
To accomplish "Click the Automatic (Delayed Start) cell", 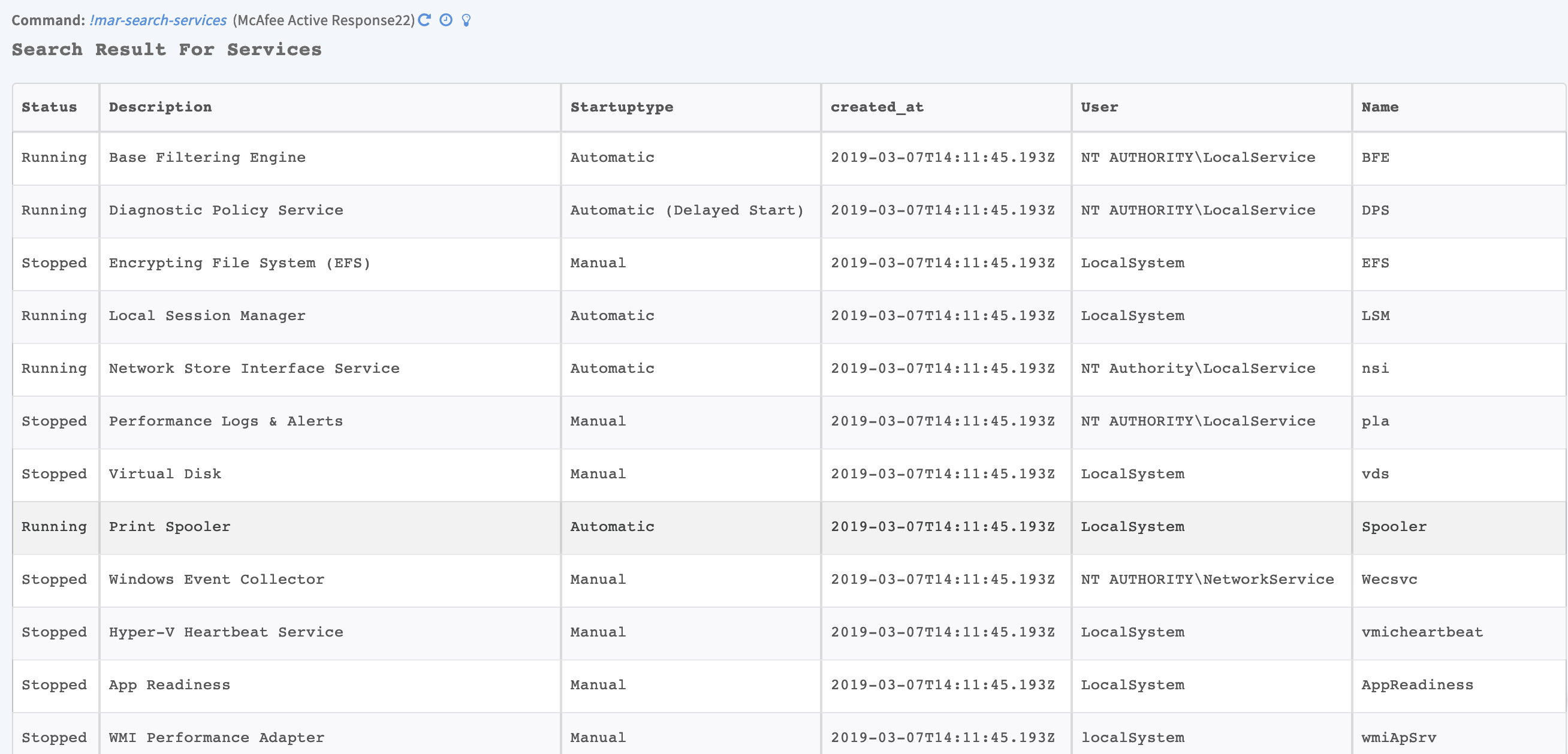I will [x=687, y=210].
